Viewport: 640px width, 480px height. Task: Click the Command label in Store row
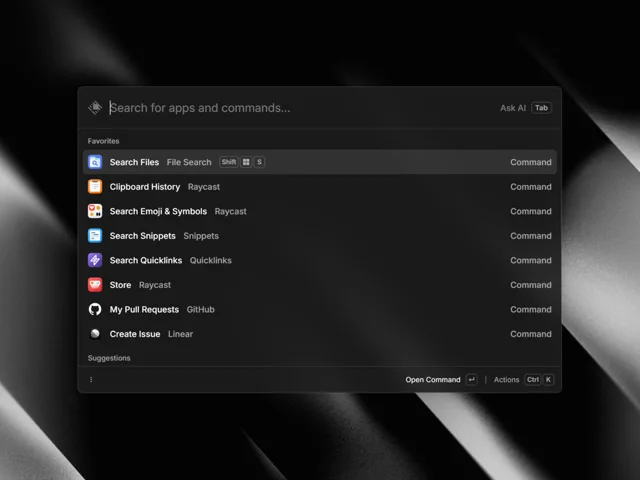click(531, 285)
